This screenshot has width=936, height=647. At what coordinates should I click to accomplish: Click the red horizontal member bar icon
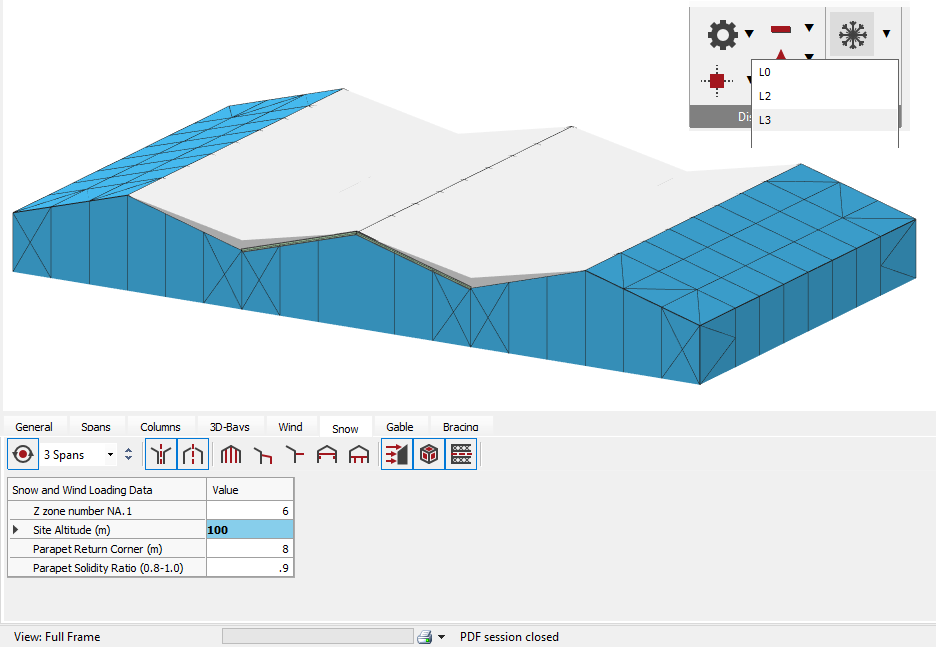click(x=781, y=30)
